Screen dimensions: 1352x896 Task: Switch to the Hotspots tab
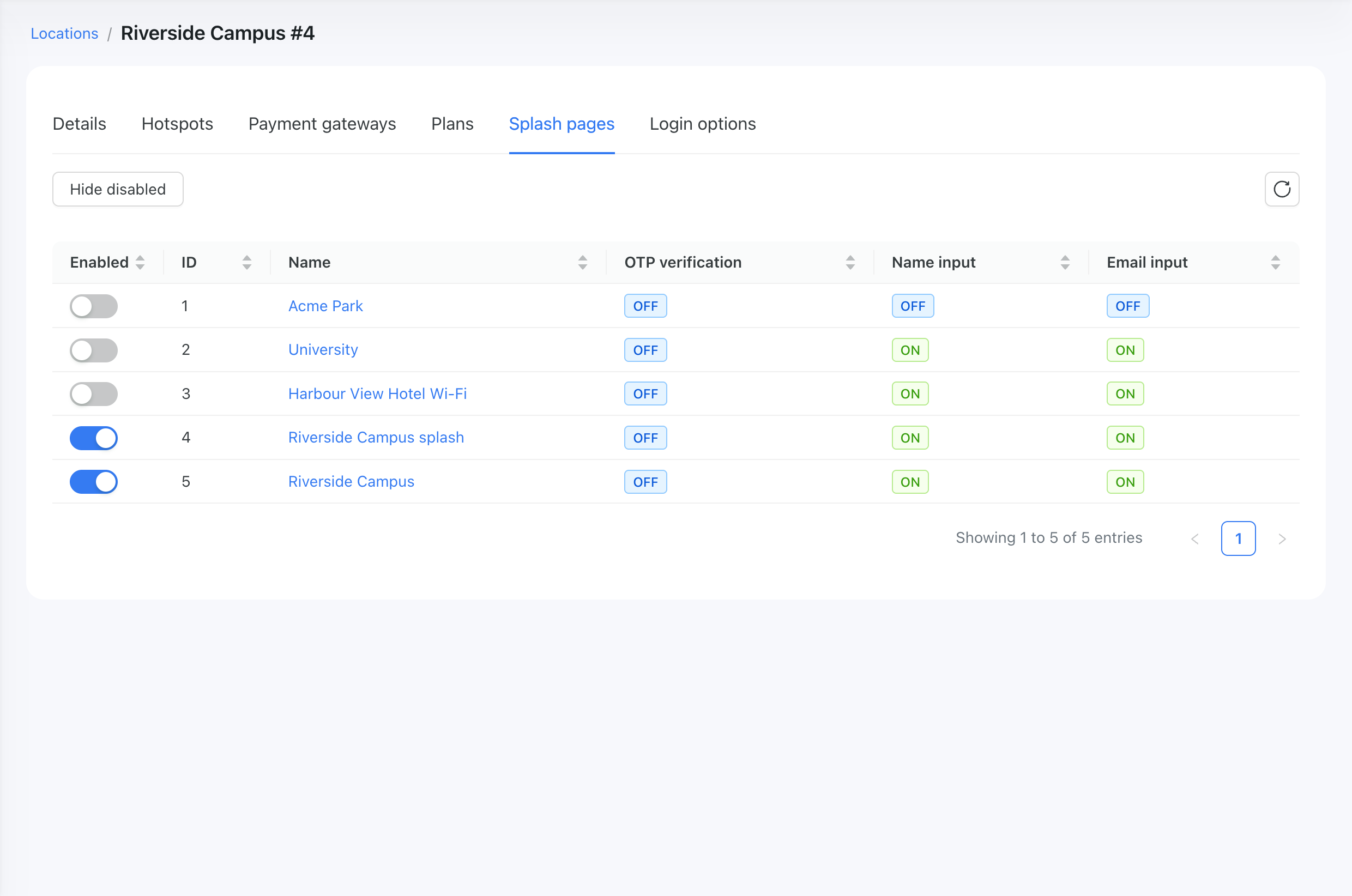(x=177, y=124)
